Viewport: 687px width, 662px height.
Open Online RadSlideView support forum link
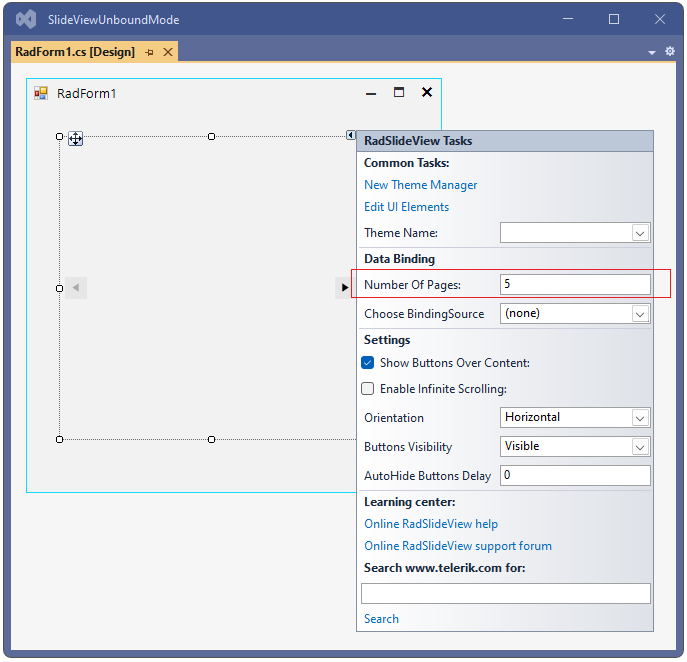point(458,546)
